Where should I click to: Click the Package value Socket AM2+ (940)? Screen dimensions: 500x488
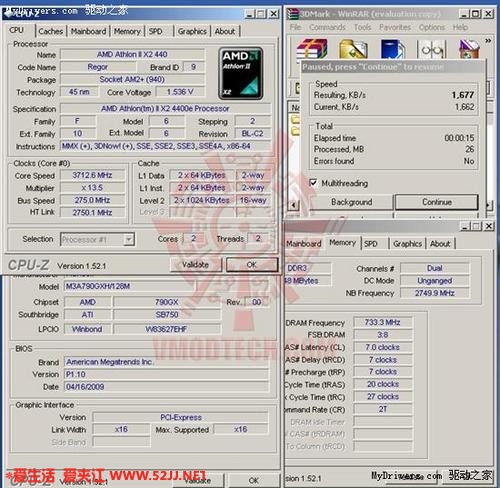[132, 79]
